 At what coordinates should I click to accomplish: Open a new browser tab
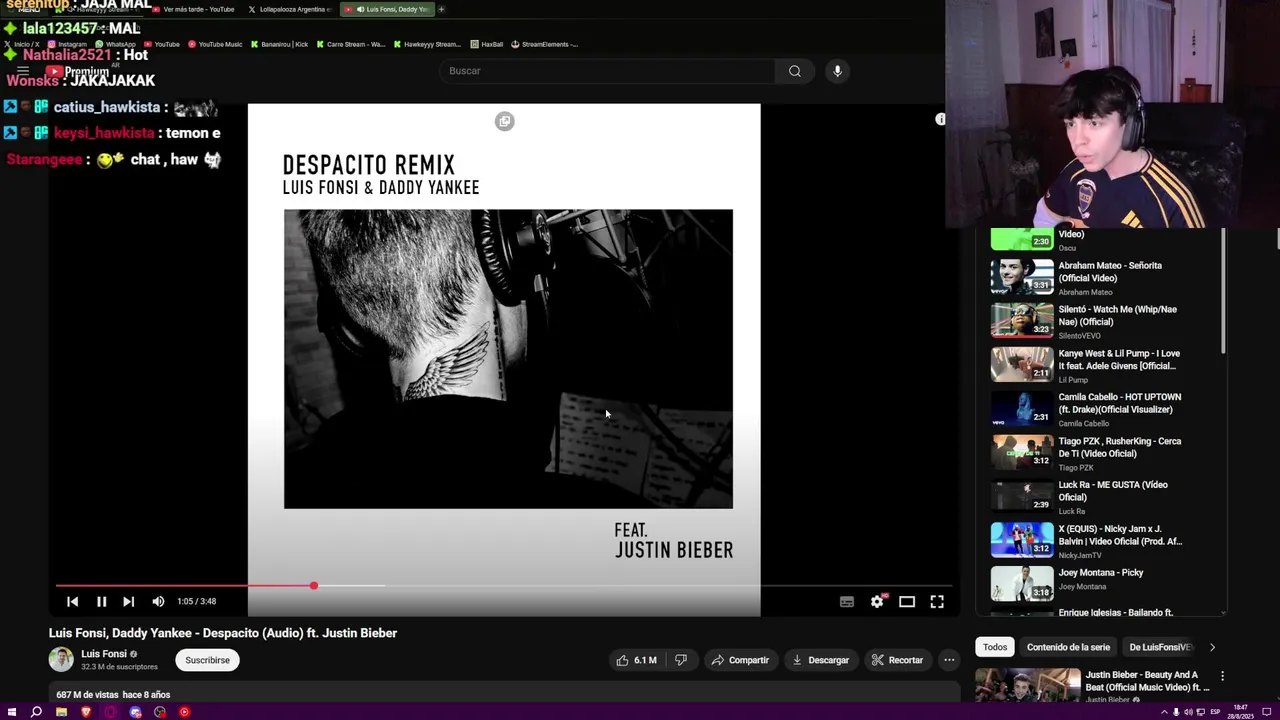441,9
